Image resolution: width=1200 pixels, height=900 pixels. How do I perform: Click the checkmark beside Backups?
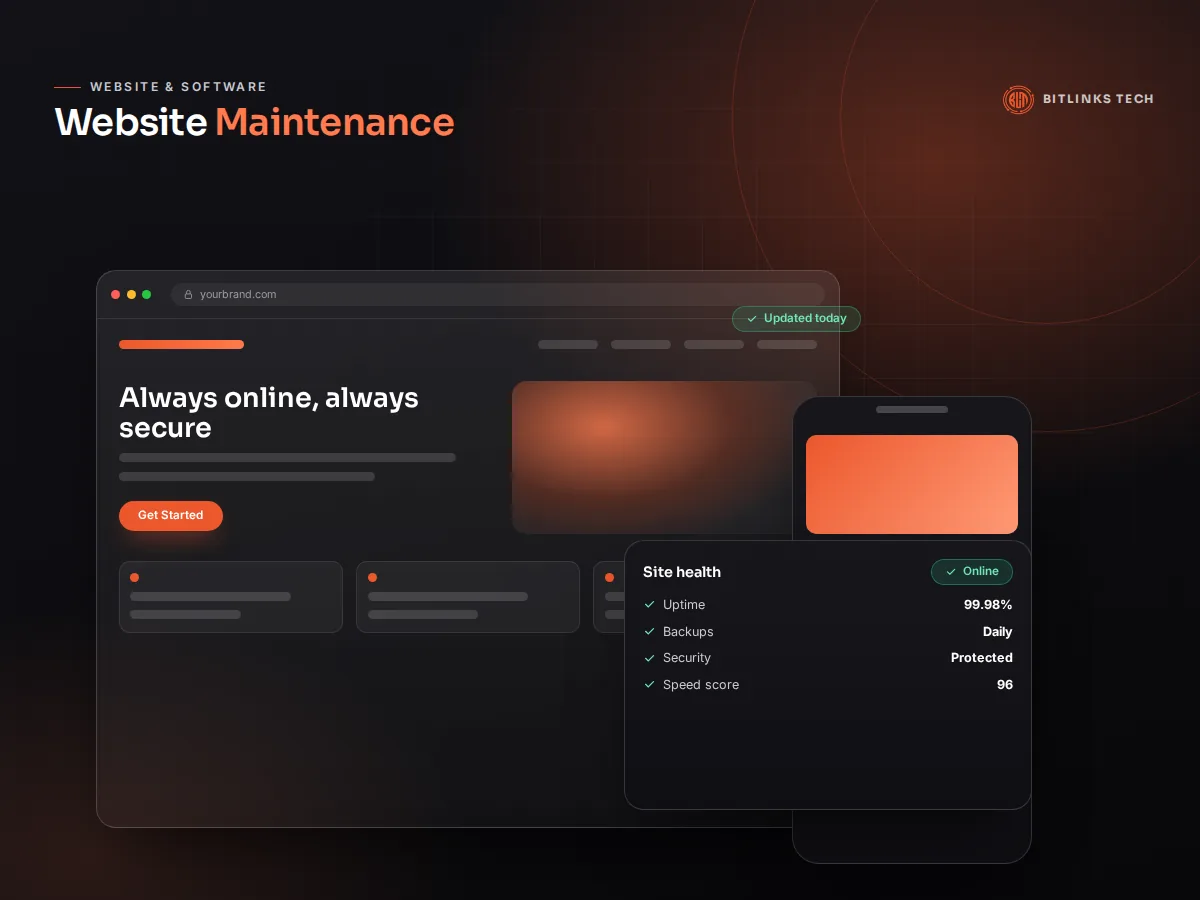[x=650, y=632]
